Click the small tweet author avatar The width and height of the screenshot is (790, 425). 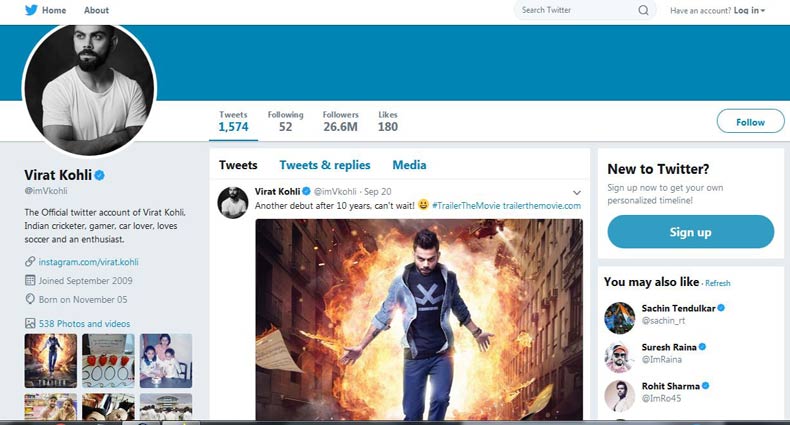tap(233, 201)
